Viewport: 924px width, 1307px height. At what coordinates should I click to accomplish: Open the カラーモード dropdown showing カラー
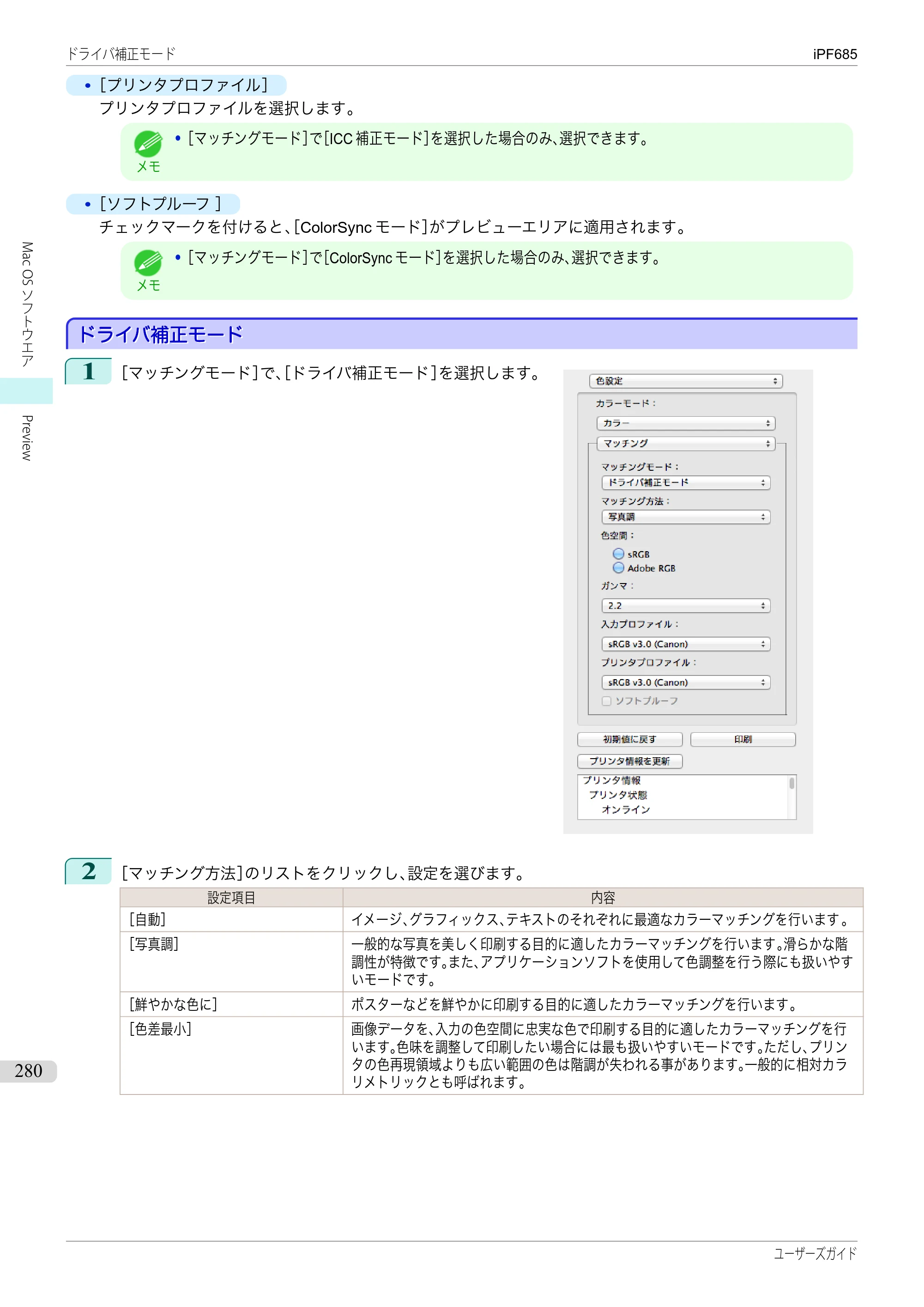click(686, 423)
